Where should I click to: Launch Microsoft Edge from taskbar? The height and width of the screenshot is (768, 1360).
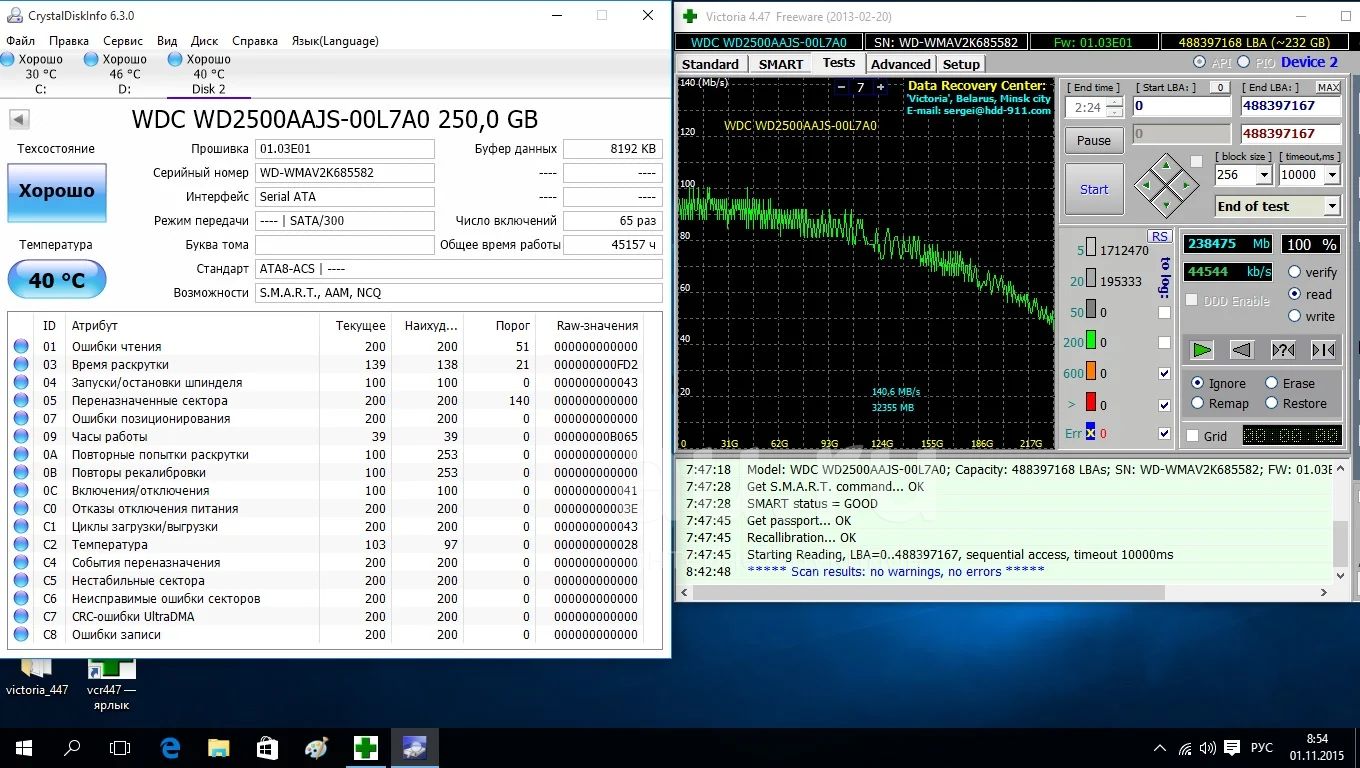170,747
